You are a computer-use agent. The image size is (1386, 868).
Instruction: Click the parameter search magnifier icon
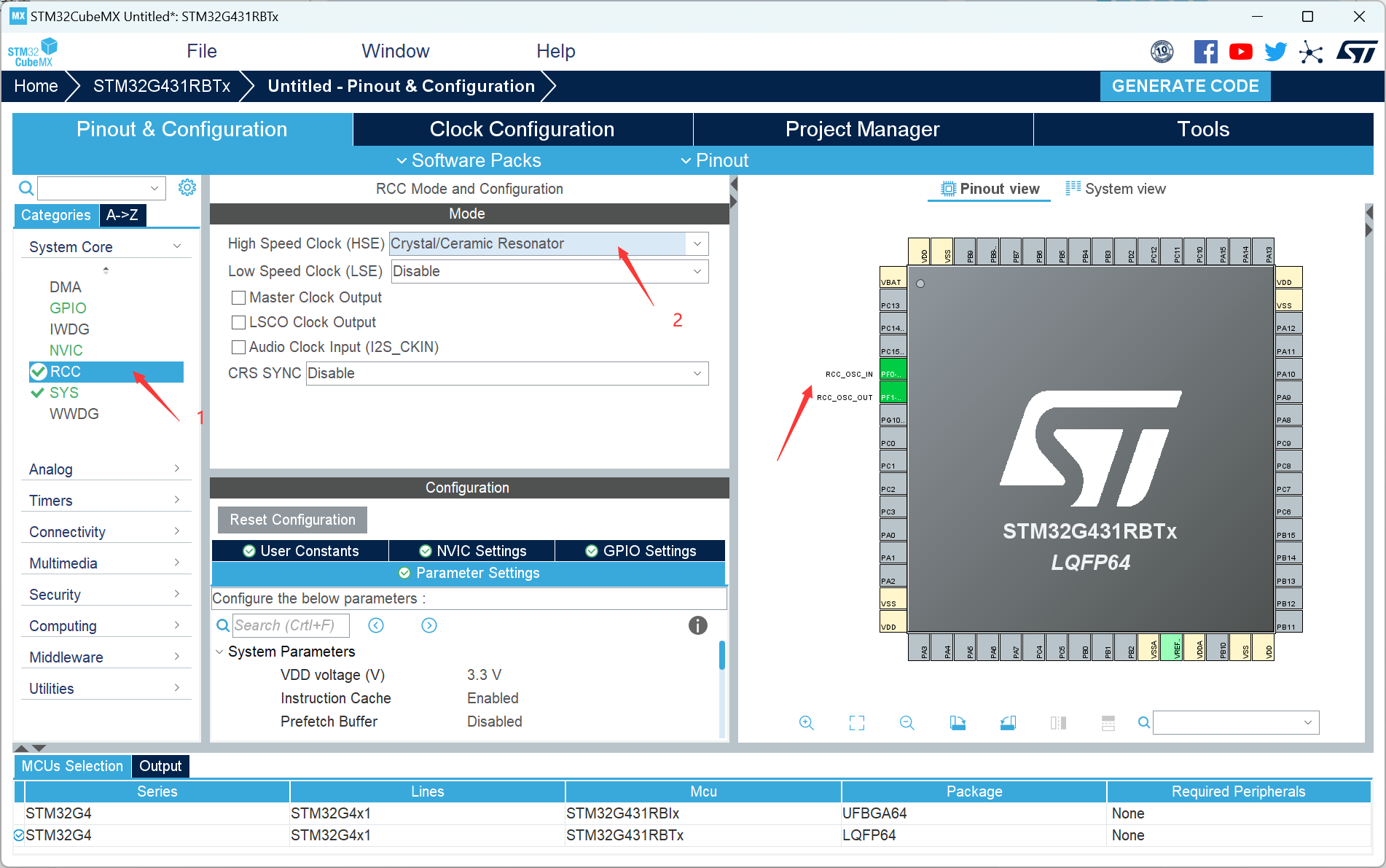[x=223, y=625]
